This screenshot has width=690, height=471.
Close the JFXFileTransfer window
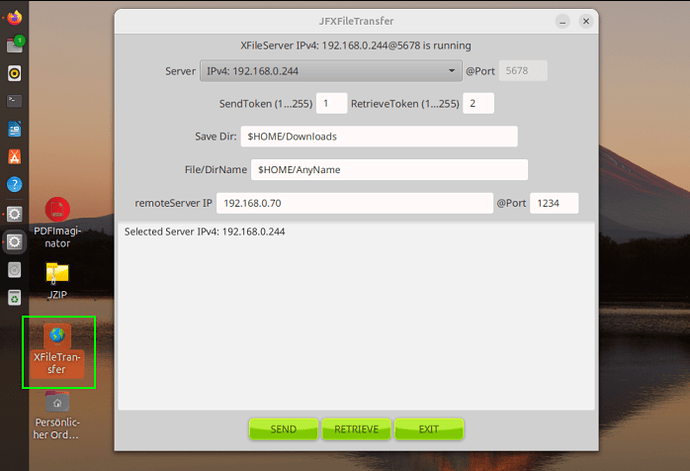coord(586,21)
